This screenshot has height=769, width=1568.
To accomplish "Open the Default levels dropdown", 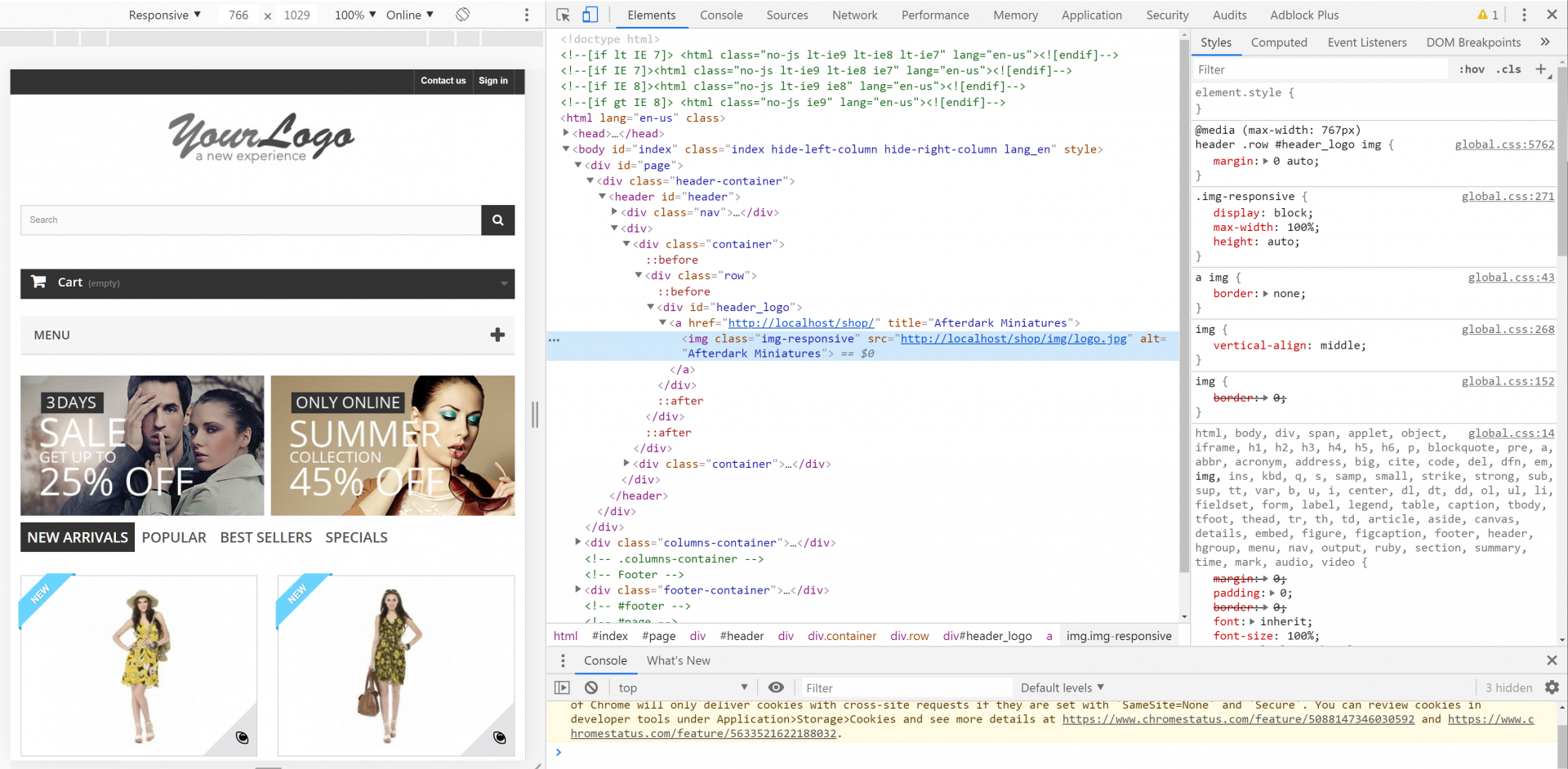I will (1062, 687).
